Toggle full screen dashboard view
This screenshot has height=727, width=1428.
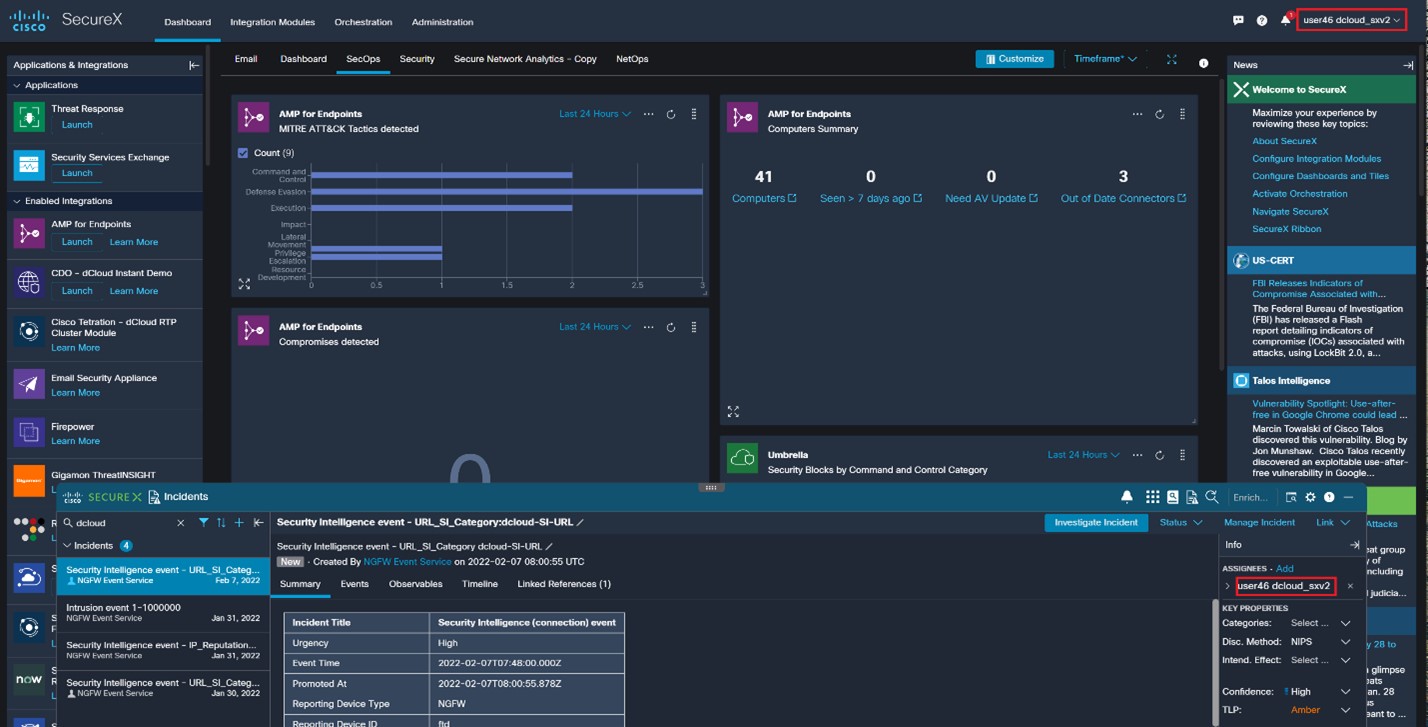[1172, 59]
